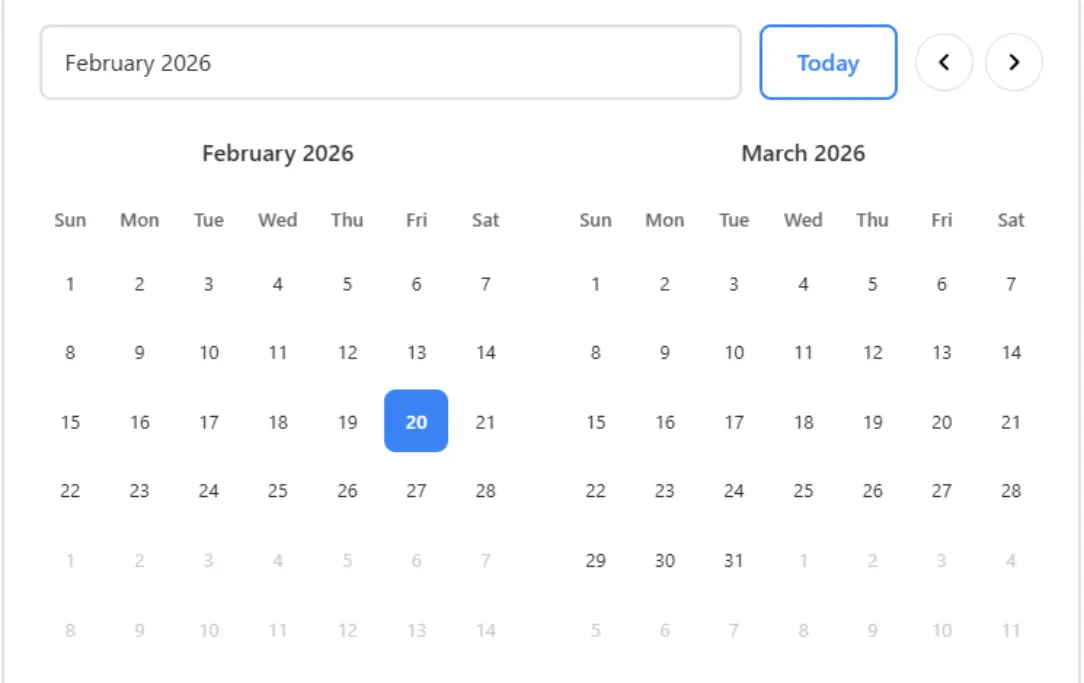Select February 28 in the left calendar
This screenshot has height=683, width=1084.
pos(486,491)
